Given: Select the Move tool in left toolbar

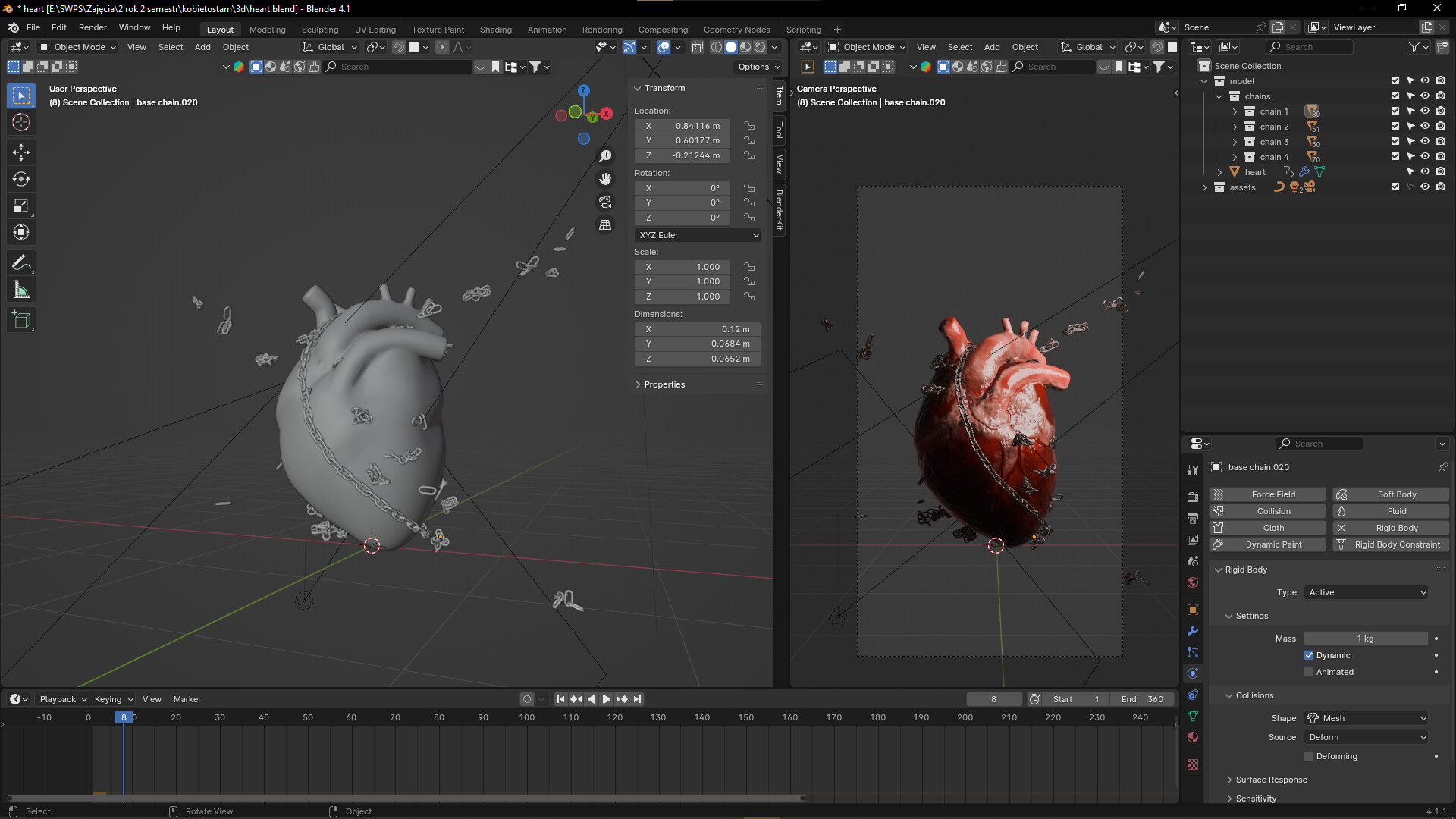Looking at the screenshot, I should click(x=21, y=152).
